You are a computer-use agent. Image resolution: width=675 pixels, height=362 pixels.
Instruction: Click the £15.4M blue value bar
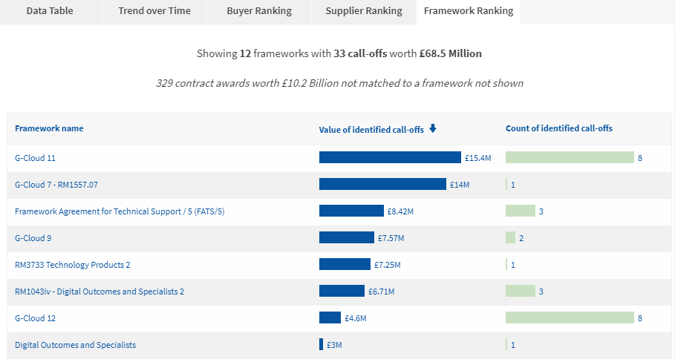click(x=390, y=157)
